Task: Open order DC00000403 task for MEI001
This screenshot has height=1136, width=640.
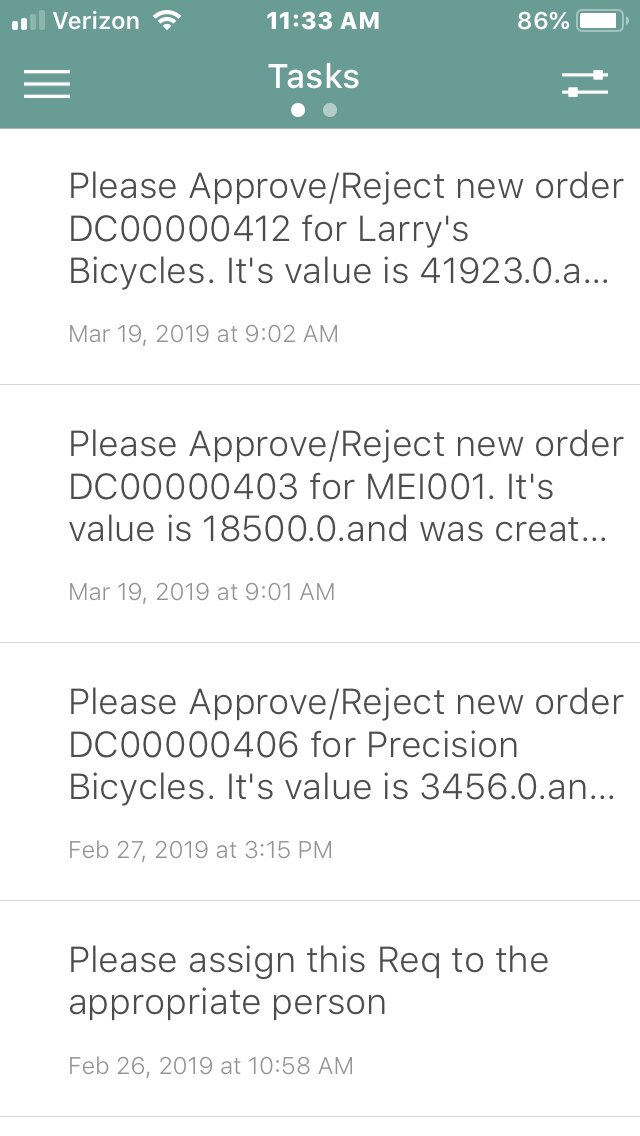Action: [x=345, y=487]
